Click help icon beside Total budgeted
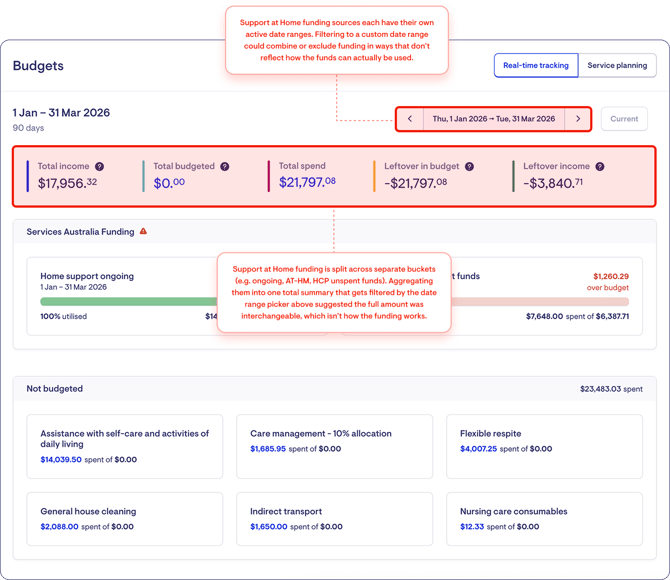The height and width of the screenshot is (580, 670). [x=224, y=167]
